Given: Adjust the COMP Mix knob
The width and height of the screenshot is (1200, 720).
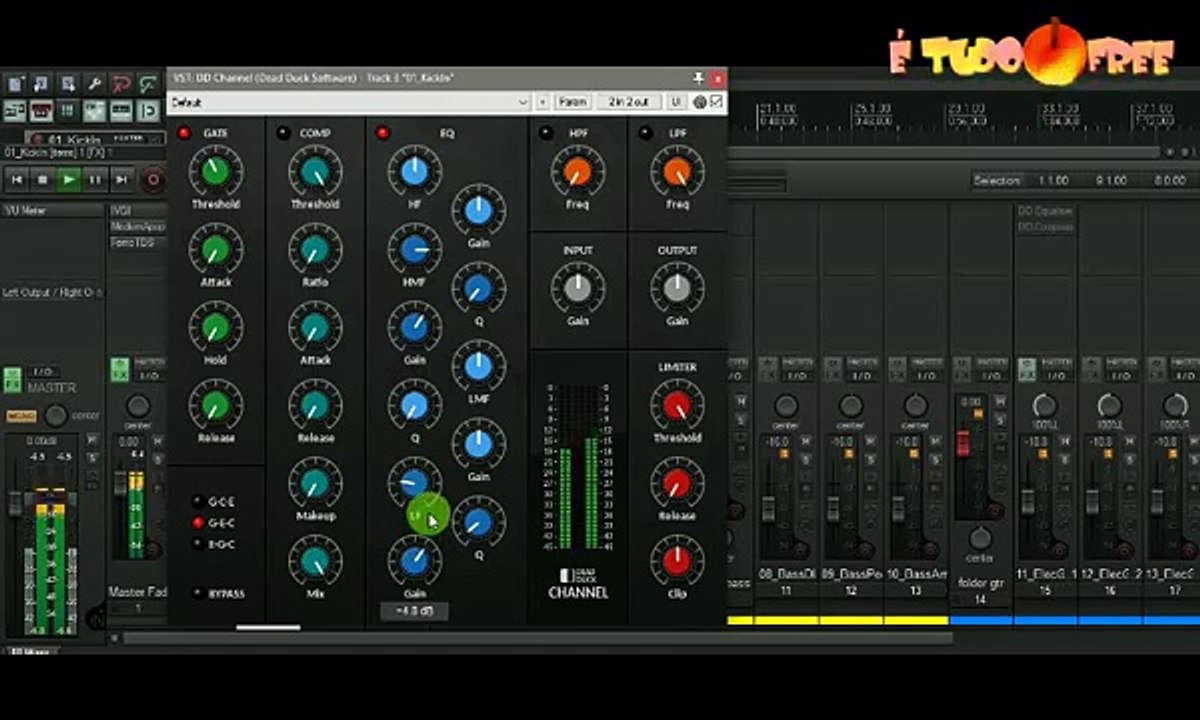Looking at the screenshot, I should coord(315,561).
